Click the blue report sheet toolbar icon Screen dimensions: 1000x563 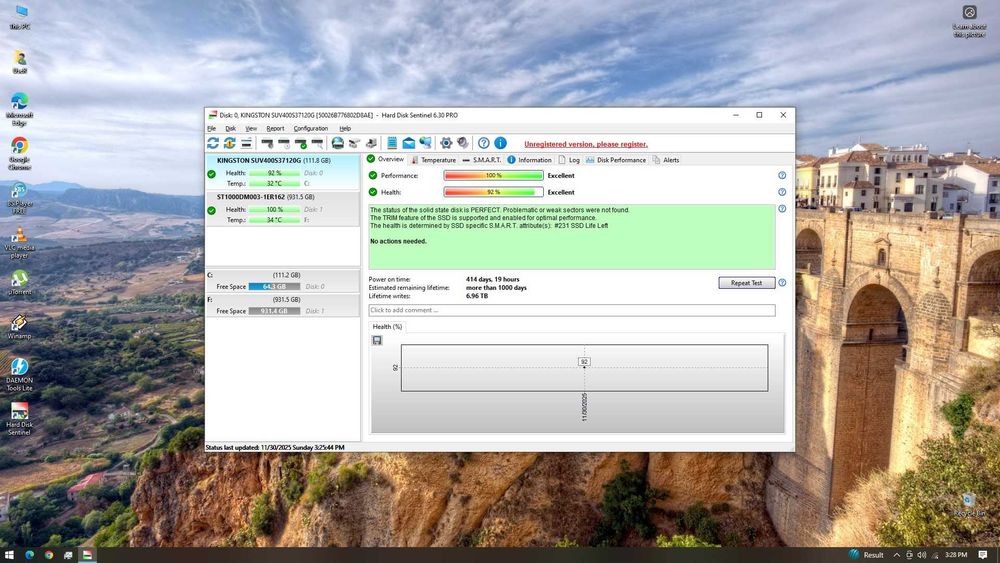point(392,143)
